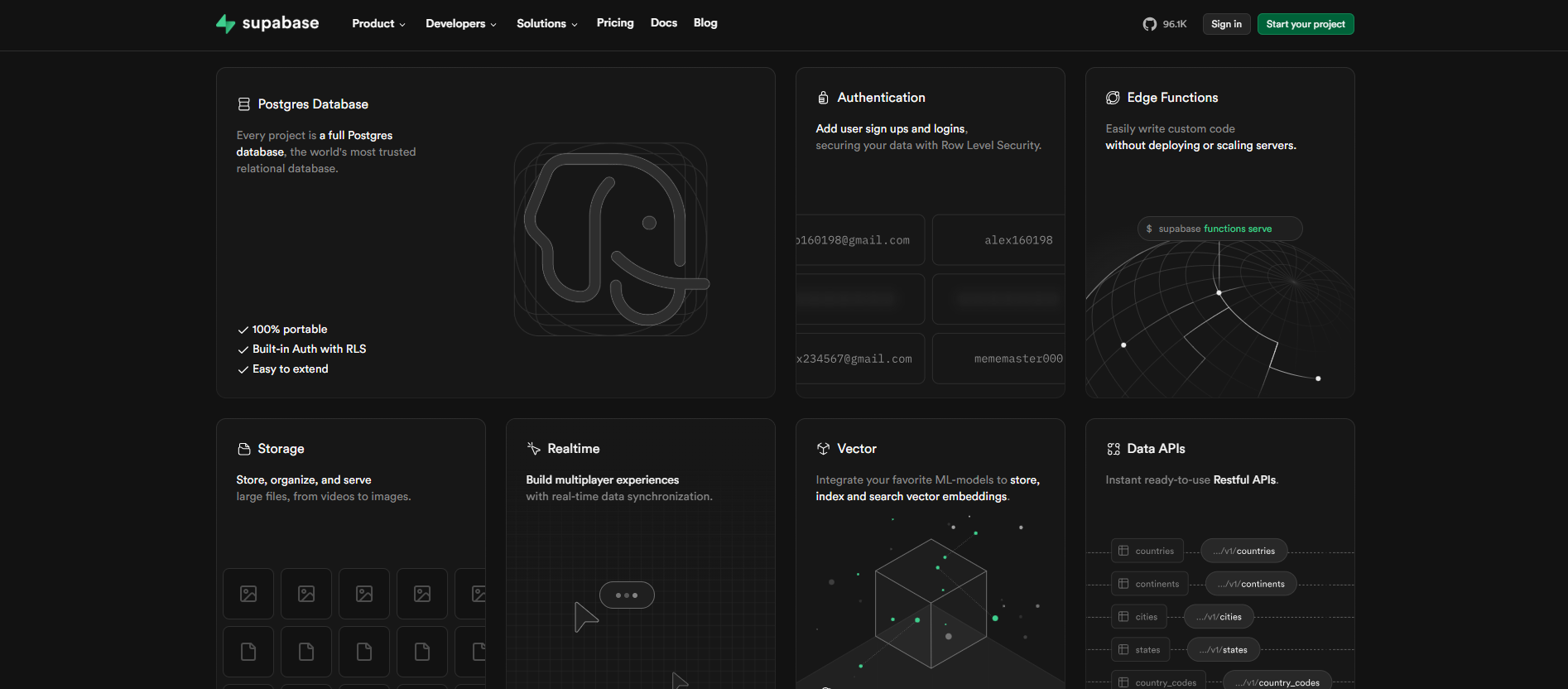Click the .../v1/countries endpoint pill
1568x689 pixels.
1244,551
